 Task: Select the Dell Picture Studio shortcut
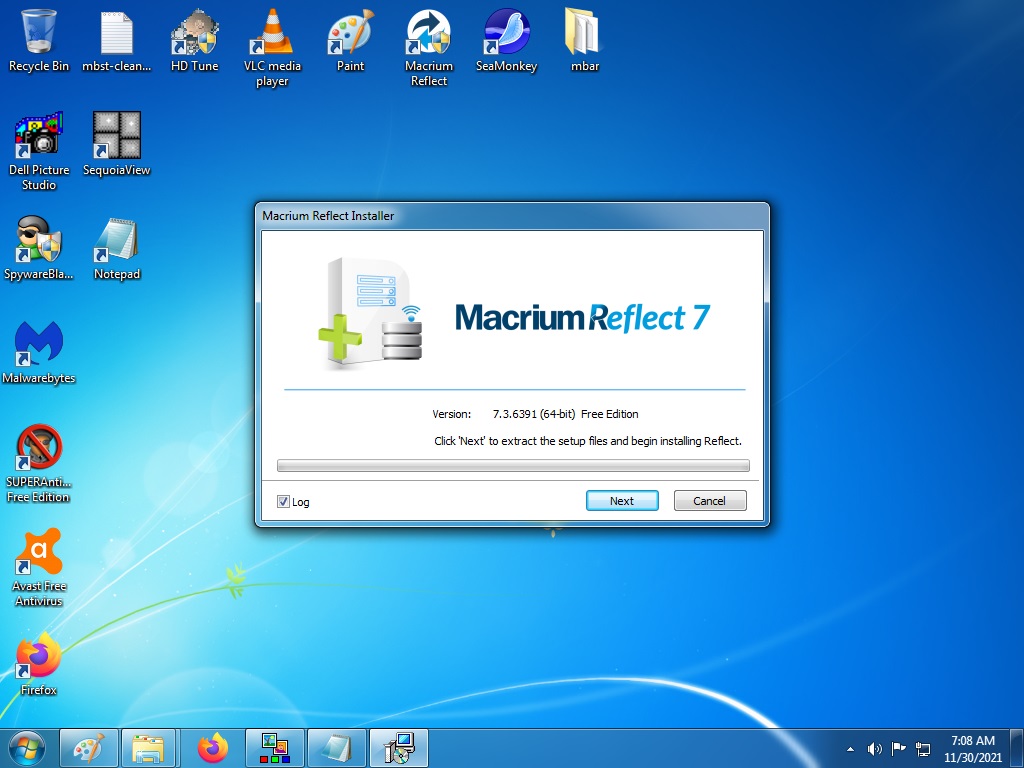pos(39,152)
